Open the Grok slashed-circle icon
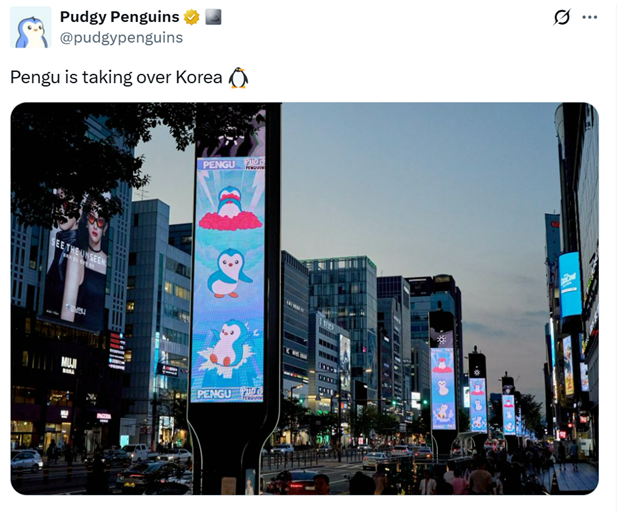This screenshot has width=624, height=513. tap(562, 17)
